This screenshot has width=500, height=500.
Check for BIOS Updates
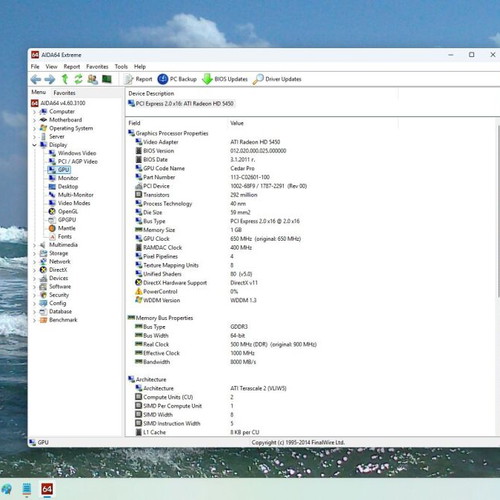pos(225,79)
